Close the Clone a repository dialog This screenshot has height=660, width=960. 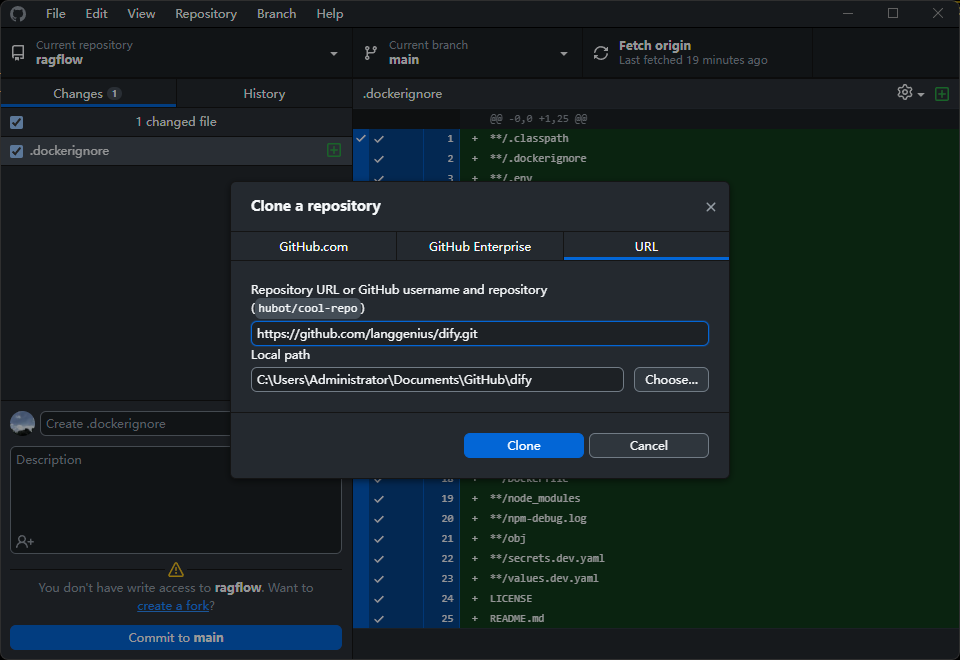(x=710, y=207)
